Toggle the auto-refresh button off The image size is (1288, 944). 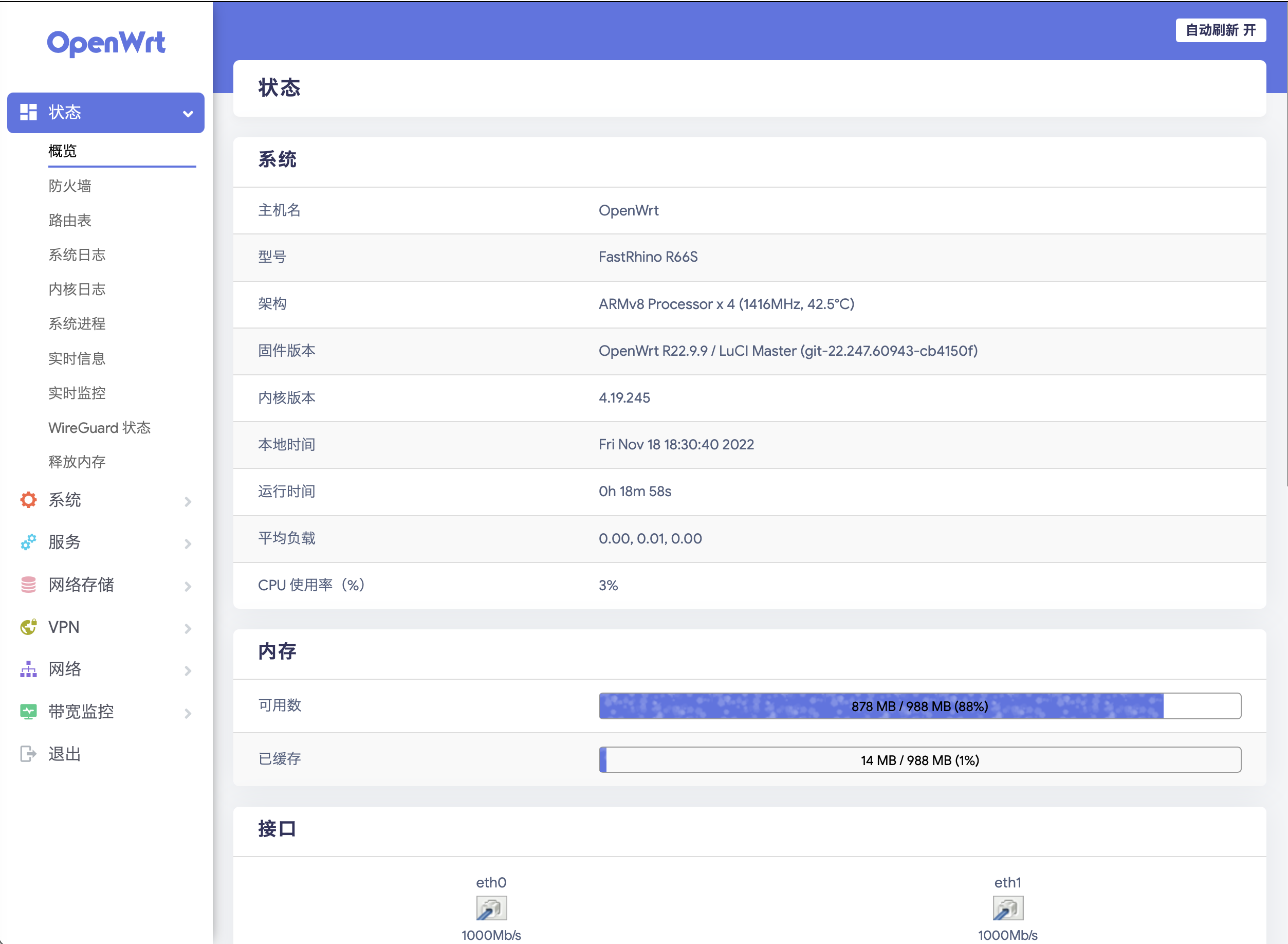coord(1221,30)
